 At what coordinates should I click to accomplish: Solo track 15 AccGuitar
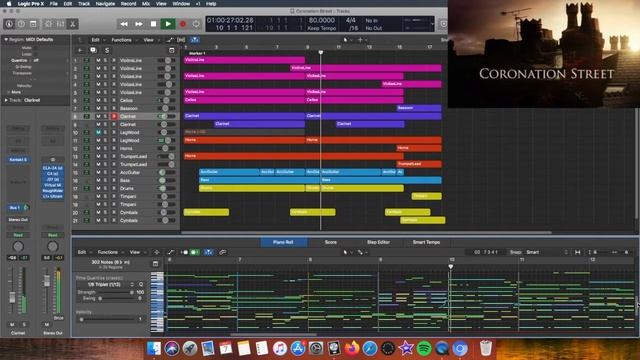[x=105, y=172]
